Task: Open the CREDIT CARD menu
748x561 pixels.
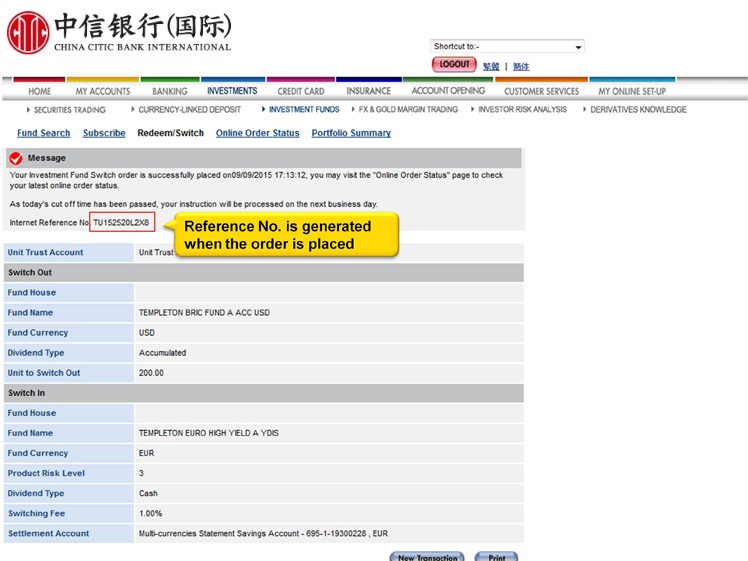Action: (x=301, y=91)
